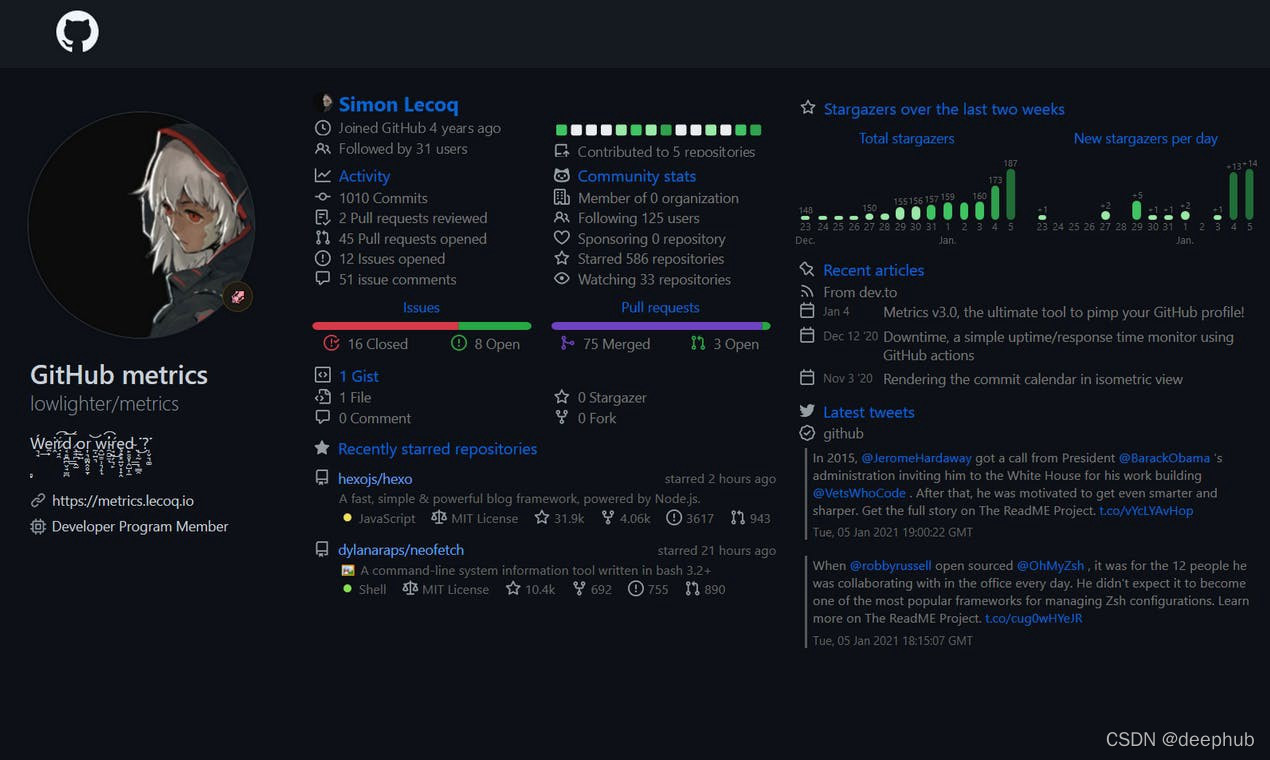This screenshot has height=760, width=1270.
Task: Follow the t.co/vYcLYAvHop tweet link
Action: click(1146, 510)
